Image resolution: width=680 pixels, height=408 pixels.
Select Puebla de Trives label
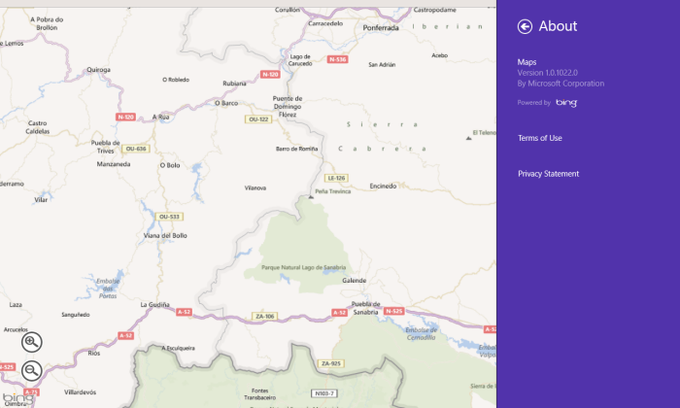tap(105, 147)
